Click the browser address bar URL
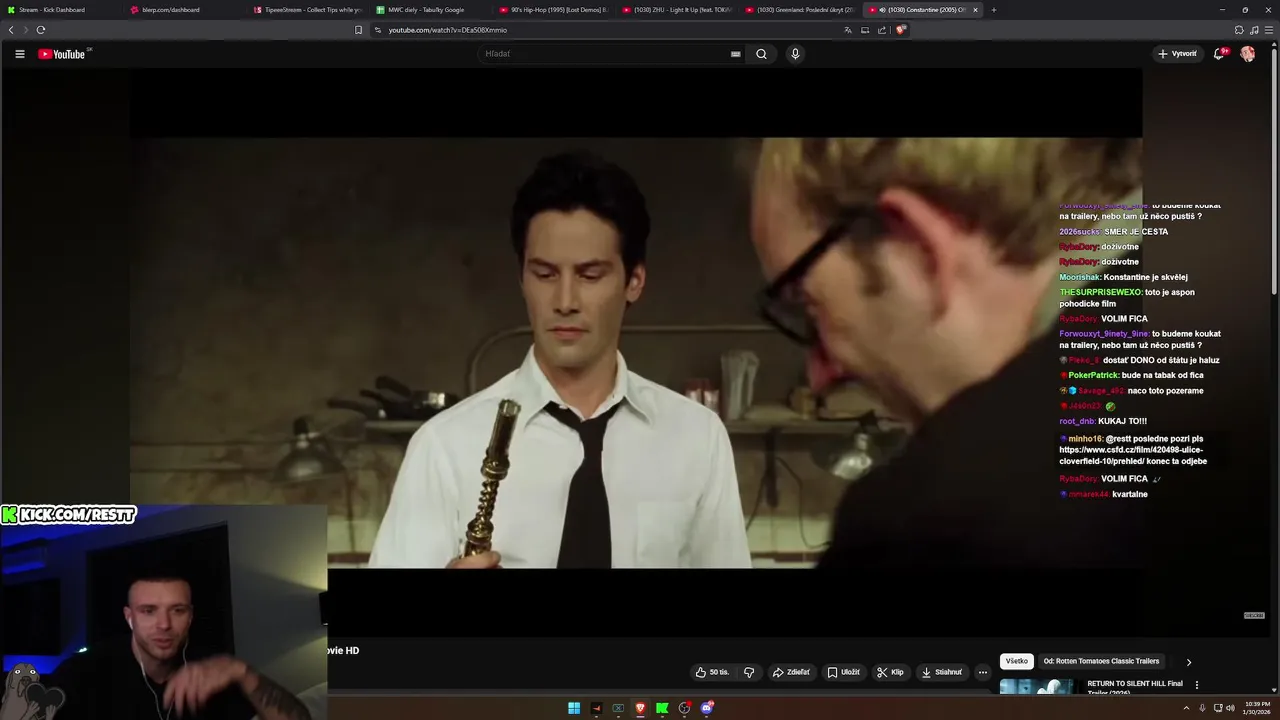This screenshot has height=720, width=1280. [447, 30]
